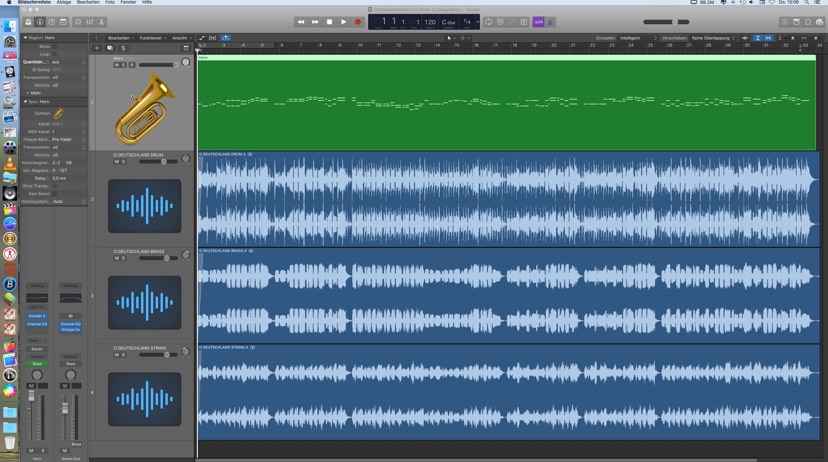Open the Ansicht menu in Tracks area
The height and width of the screenshot is (462, 828).
pos(182,38)
